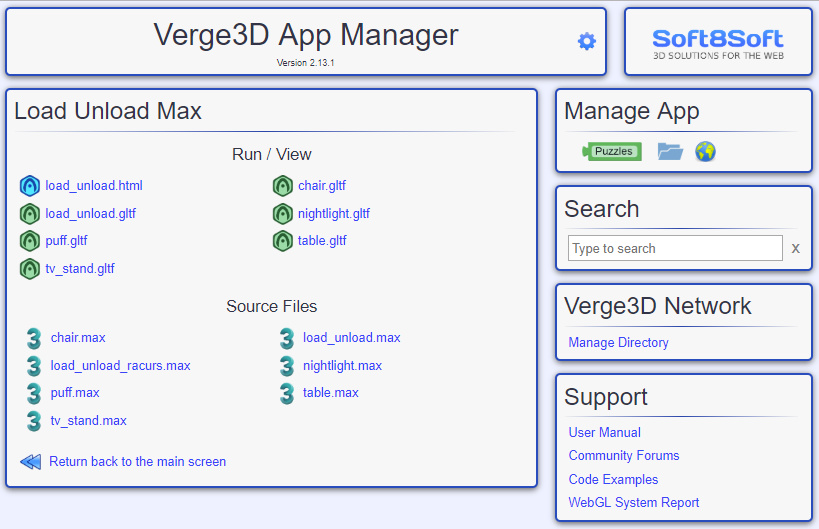Click the Soft8Soft logo
The height and width of the screenshot is (529, 819).
coord(718,44)
